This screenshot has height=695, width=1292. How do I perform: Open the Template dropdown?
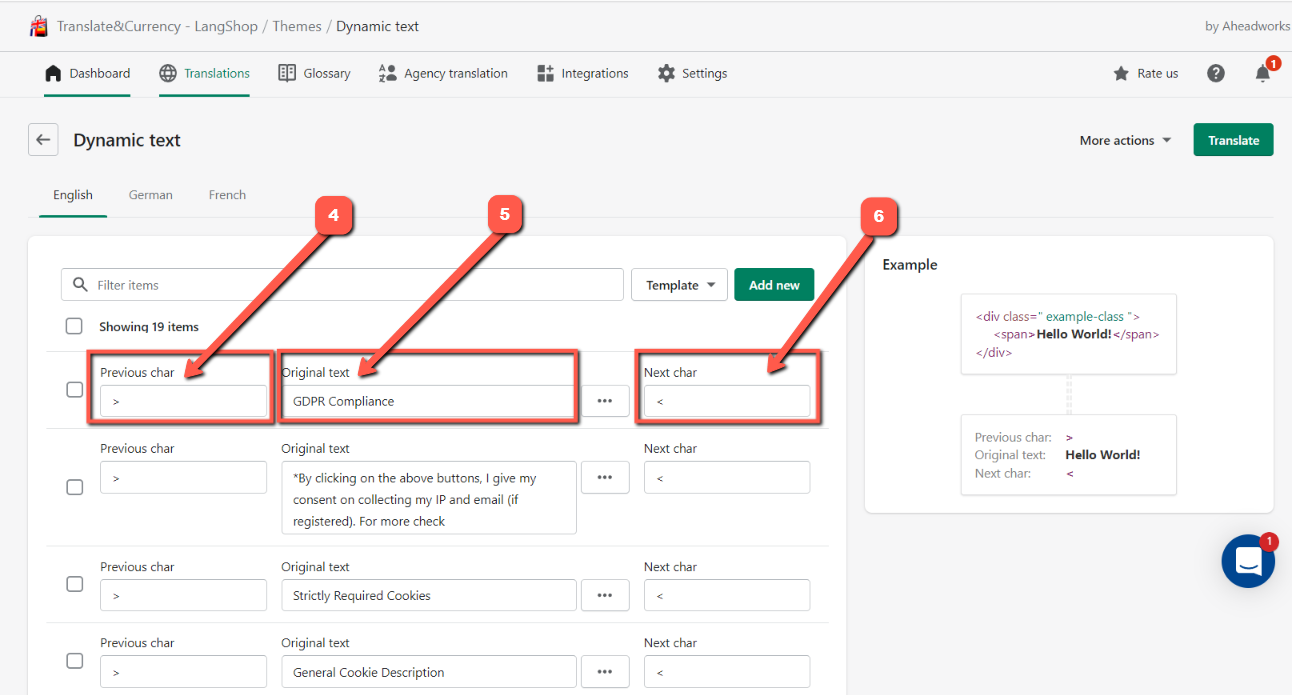[x=680, y=285]
